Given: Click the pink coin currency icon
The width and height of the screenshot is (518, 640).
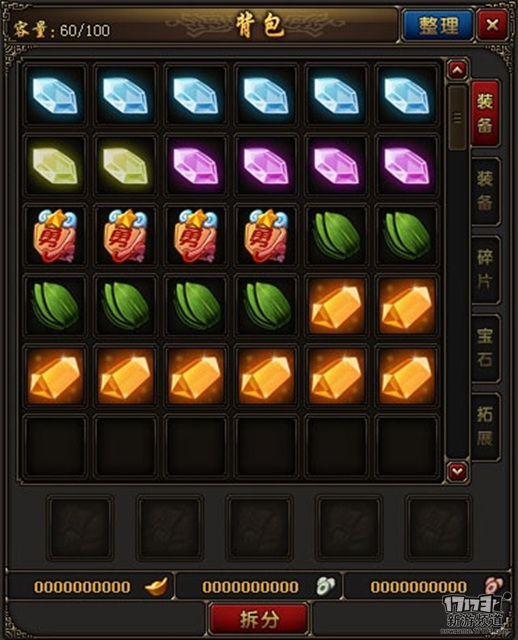Looking at the screenshot, I should pyautogui.click(x=493, y=586).
